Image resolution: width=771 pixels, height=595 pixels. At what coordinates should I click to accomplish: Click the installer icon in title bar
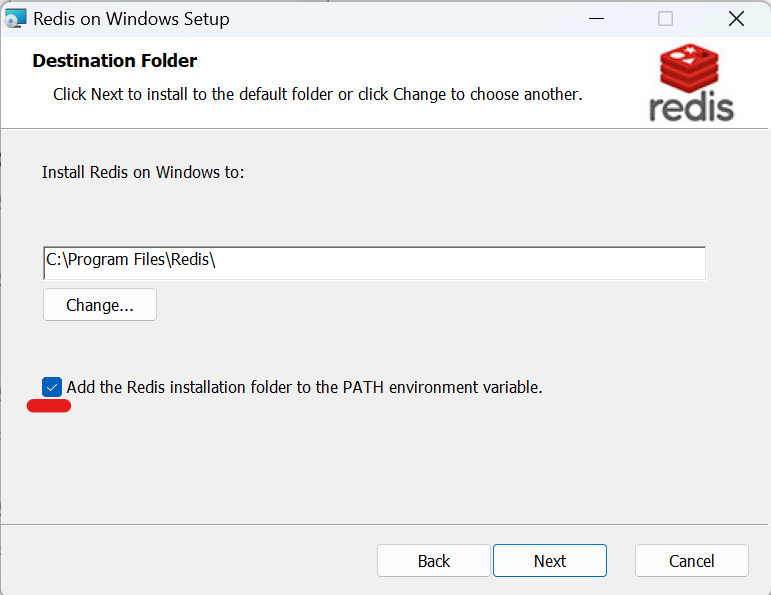15,19
